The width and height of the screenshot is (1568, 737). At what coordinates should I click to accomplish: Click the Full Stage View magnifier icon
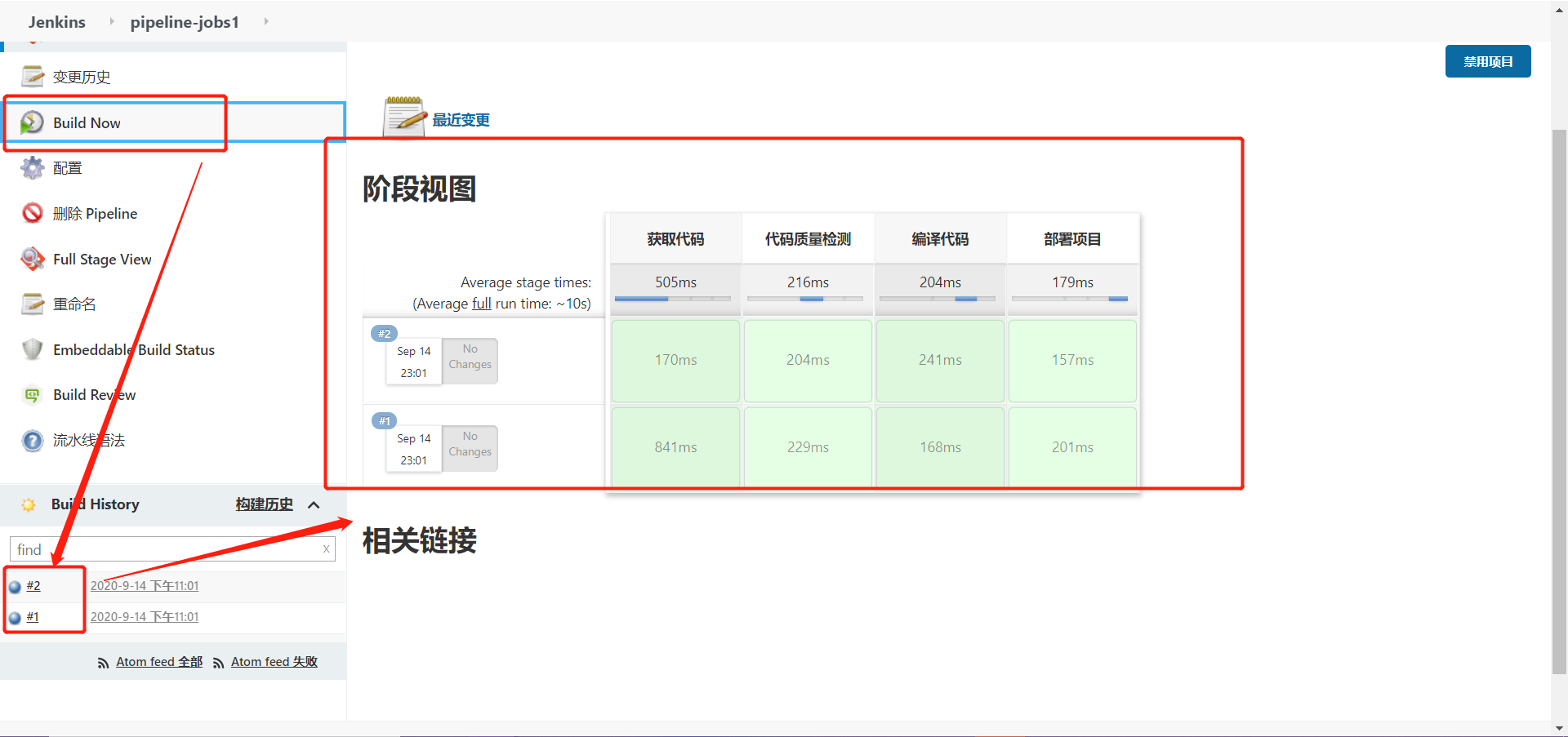(33, 259)
